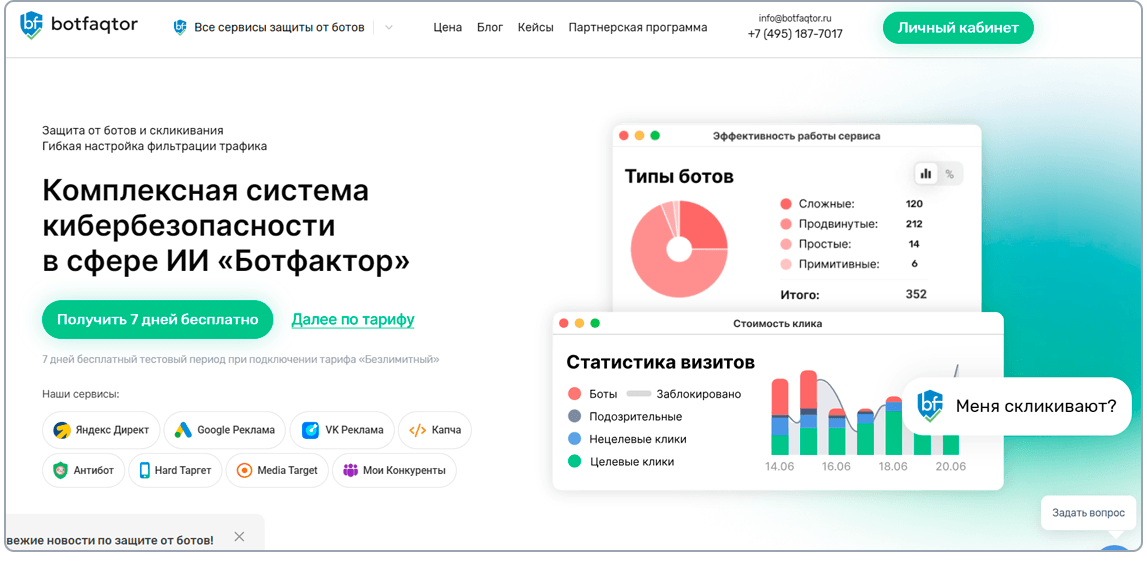Click the red Боты legend dot
This screenshot has height=569, width=1147.
click(x=574, y=394)
